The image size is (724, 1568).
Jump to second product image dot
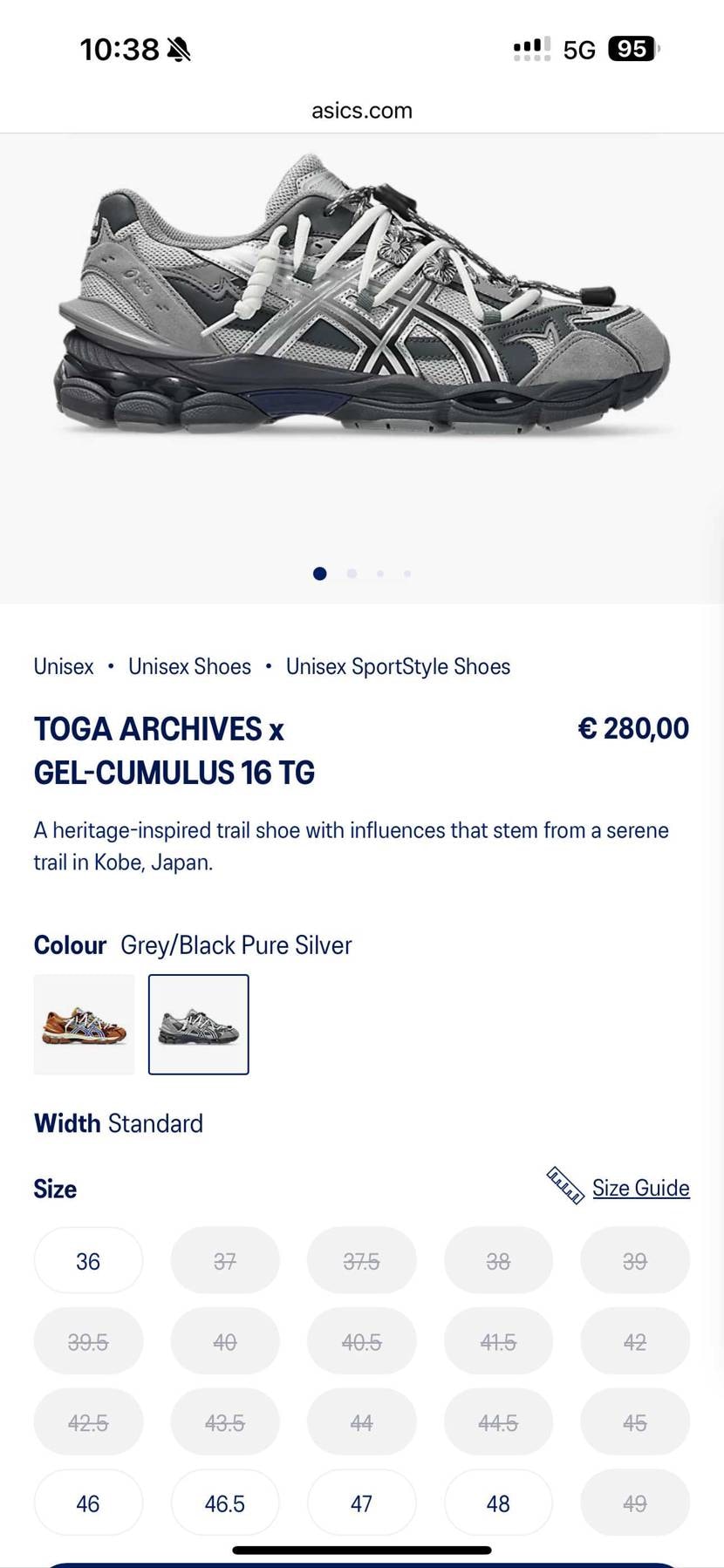point(352,574)
